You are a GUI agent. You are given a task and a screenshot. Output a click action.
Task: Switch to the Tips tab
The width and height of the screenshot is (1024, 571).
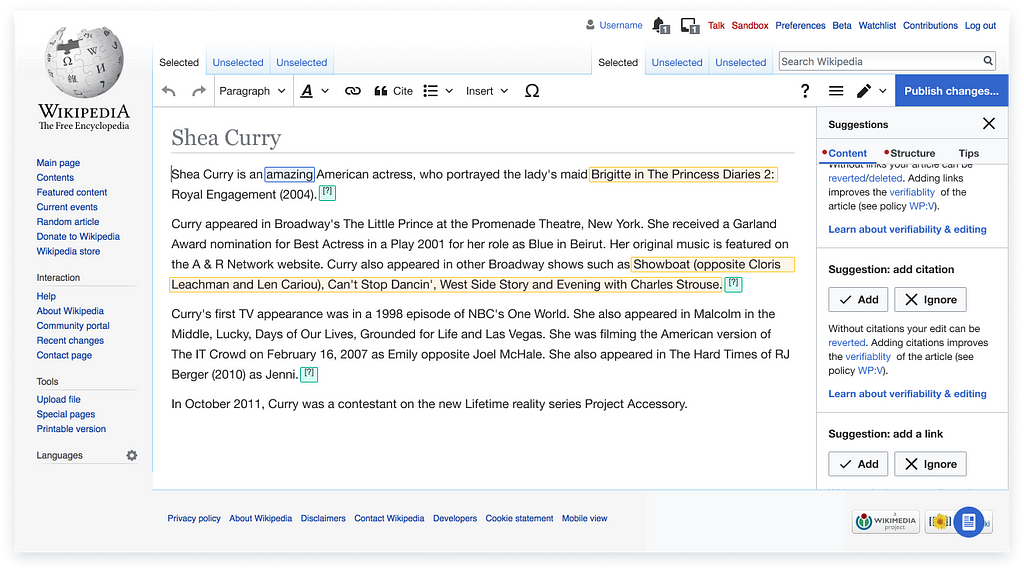(968, 153)
